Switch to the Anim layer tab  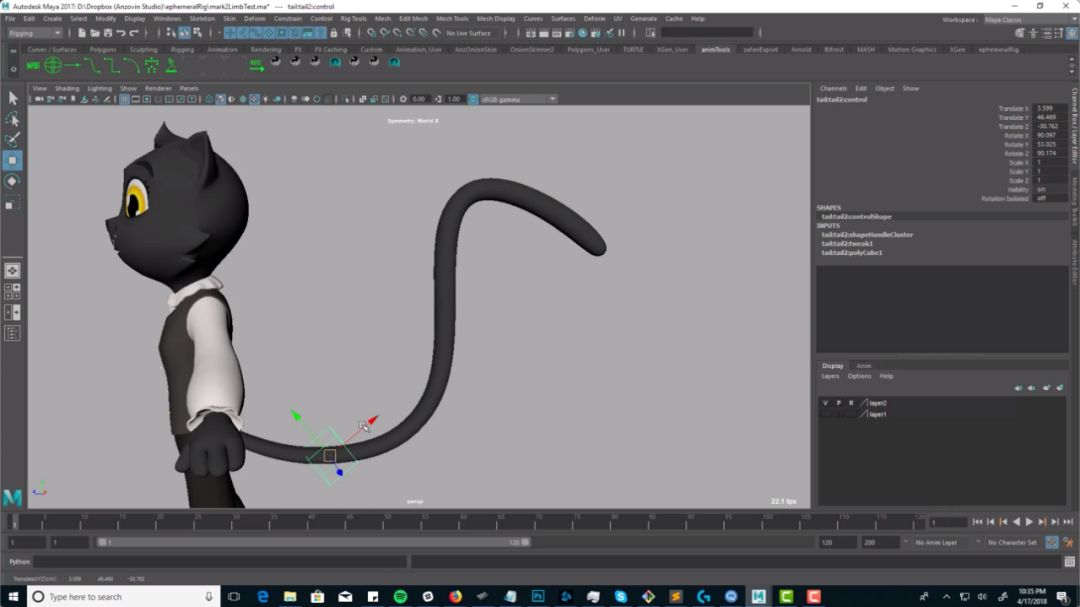click(863, 366)
